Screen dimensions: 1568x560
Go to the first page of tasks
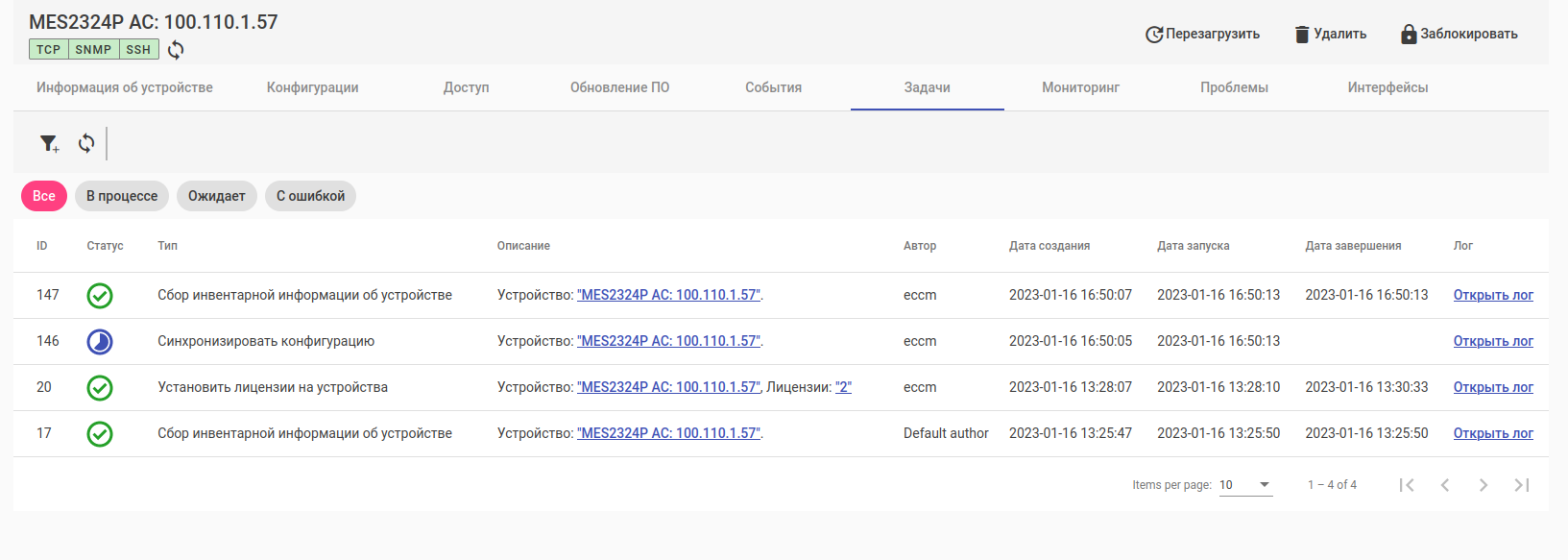pos(1407,485)
